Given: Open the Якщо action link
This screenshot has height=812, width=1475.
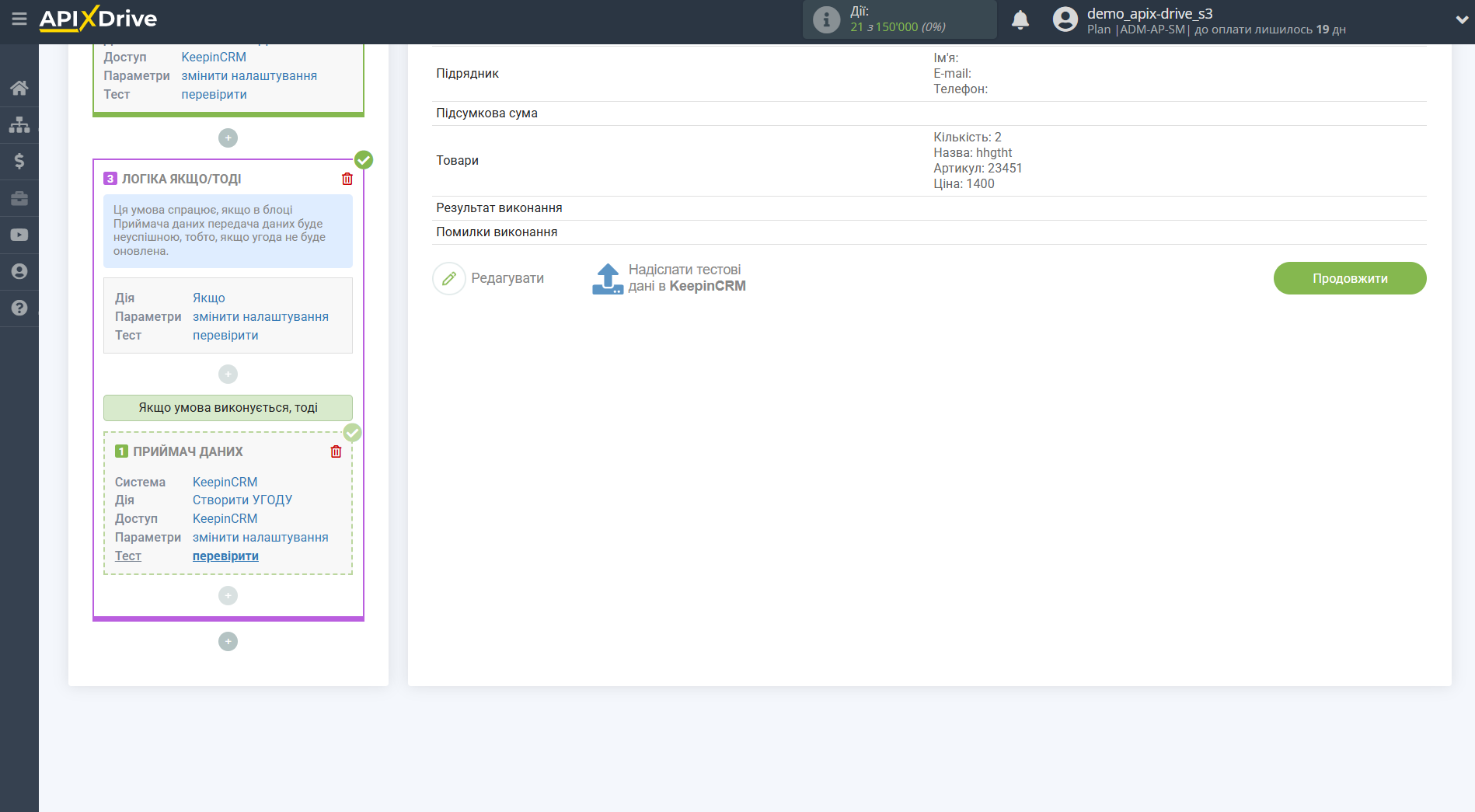Looking at the screenshot, I should coord(209,298).
